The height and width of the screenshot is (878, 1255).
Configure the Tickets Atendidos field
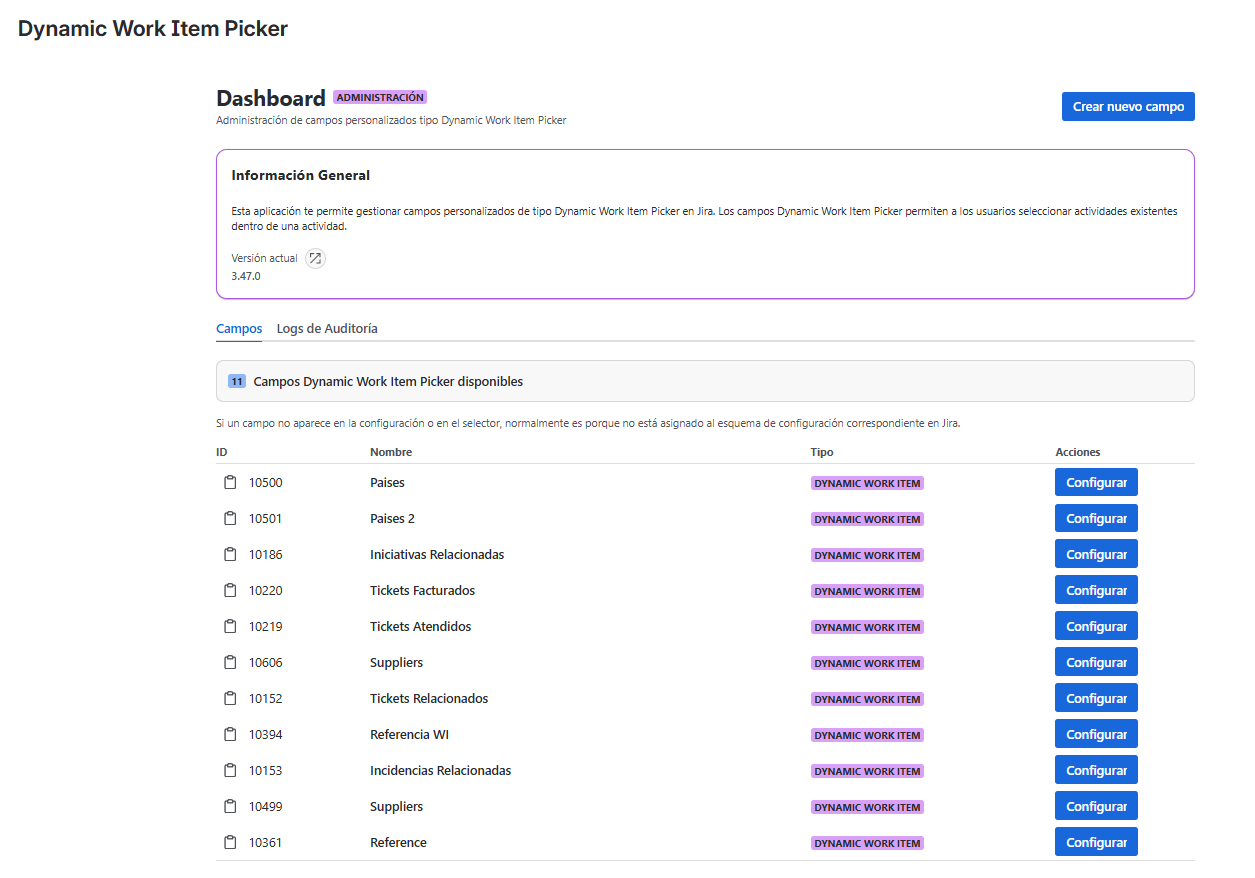coord(1096,627)
